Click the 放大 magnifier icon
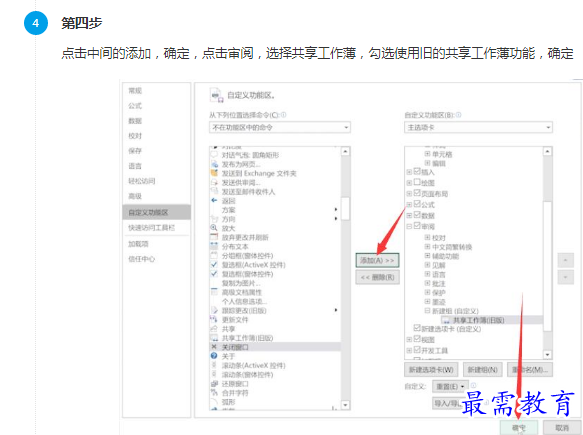583x435 pixels. pos(214,228)
